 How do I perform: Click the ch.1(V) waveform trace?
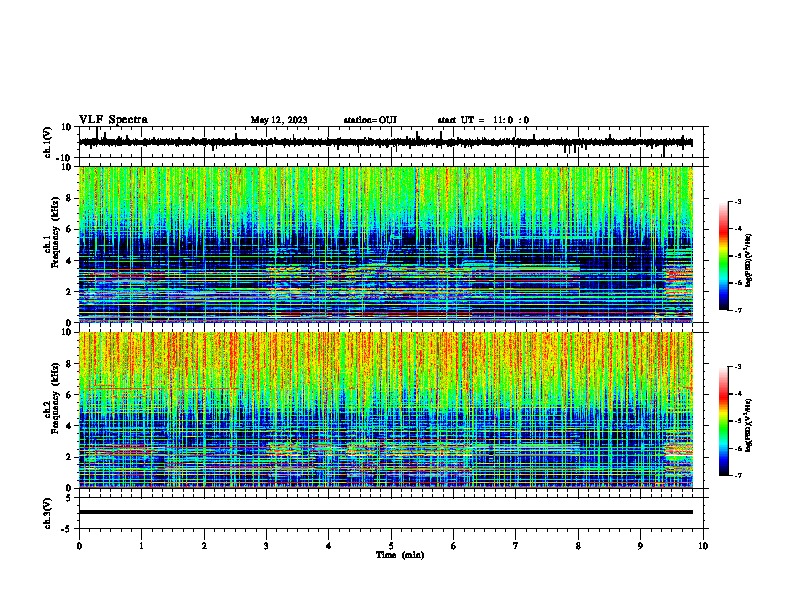pos(386,142)
